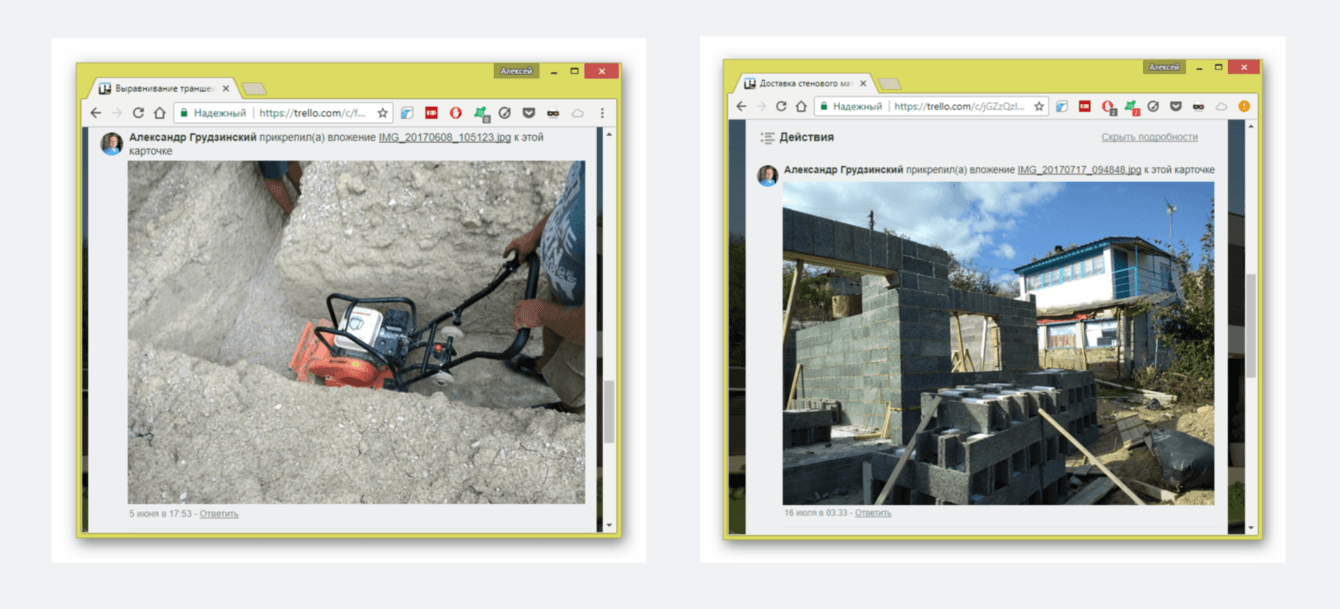The height and width of the screenshot is (609, 1340).
Task: Open the home page in the left window
Action: [x=159, y=113]
